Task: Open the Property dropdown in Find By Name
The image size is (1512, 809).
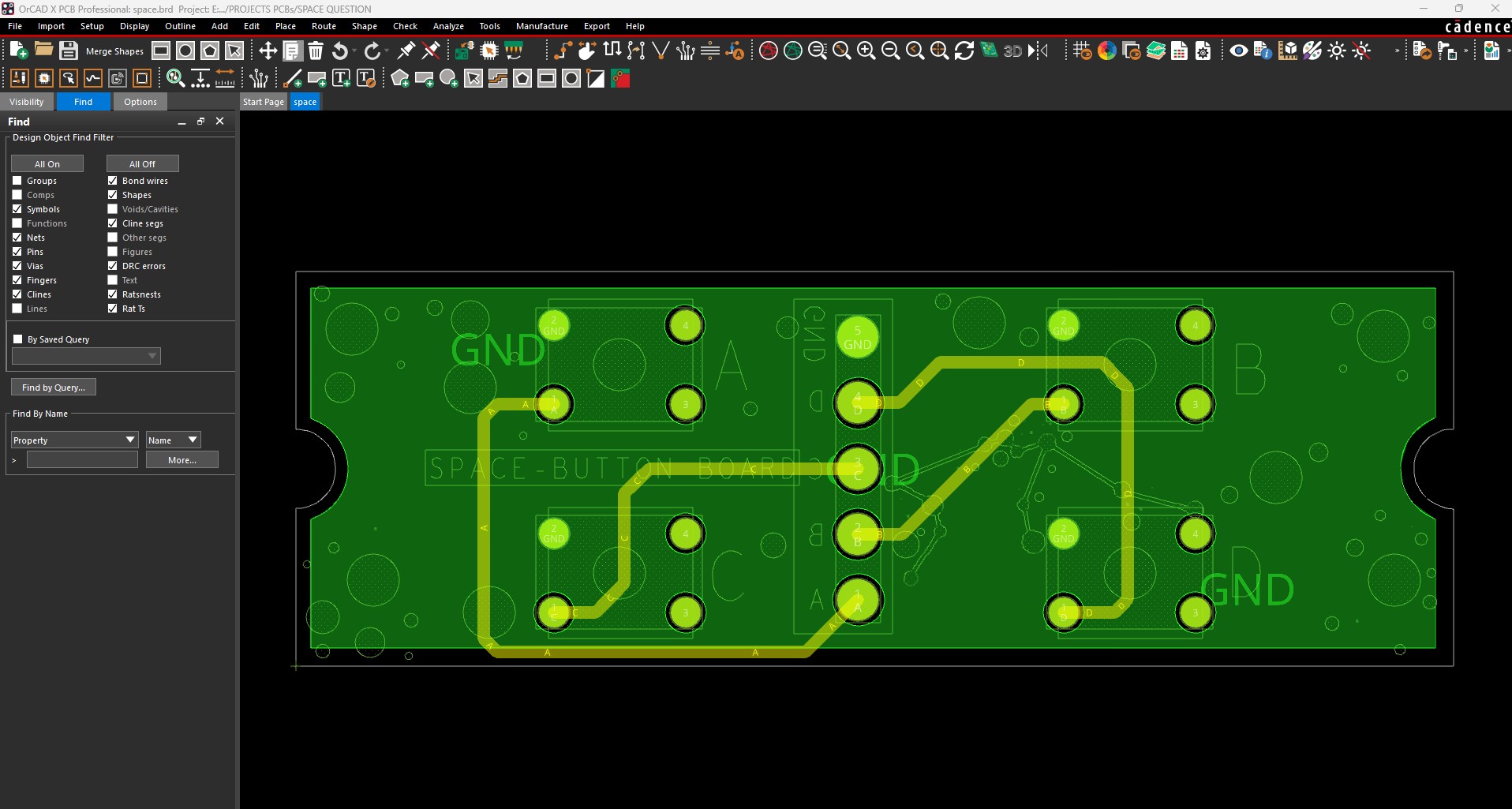Action: click(74, 440)
